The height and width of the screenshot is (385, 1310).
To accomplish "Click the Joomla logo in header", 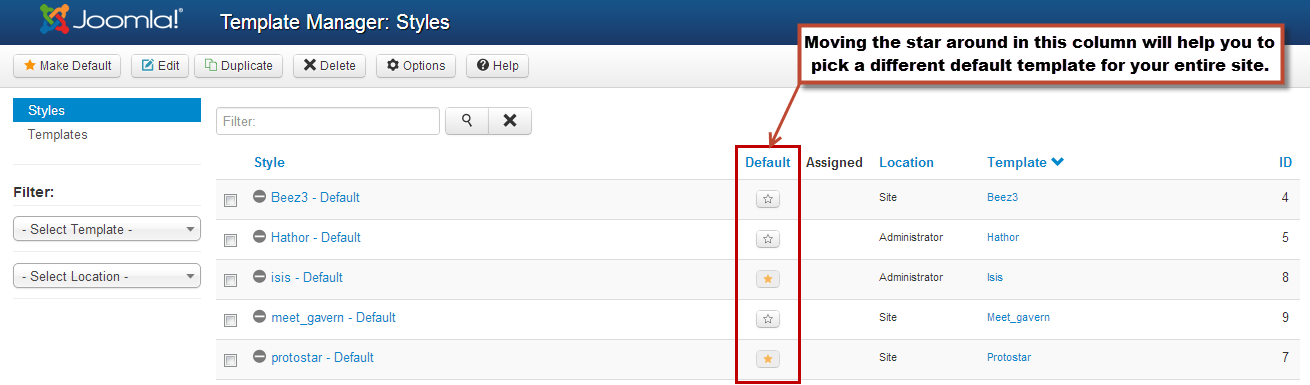I will [111, 18].
